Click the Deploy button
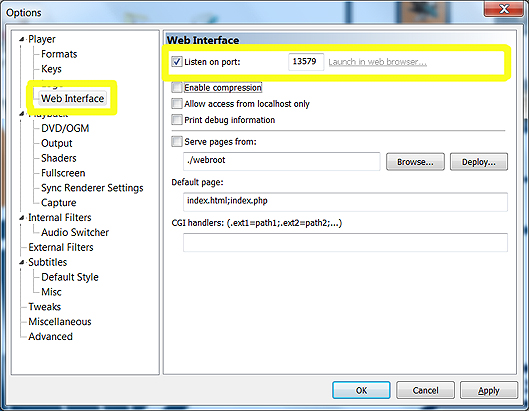 point(479,162)
